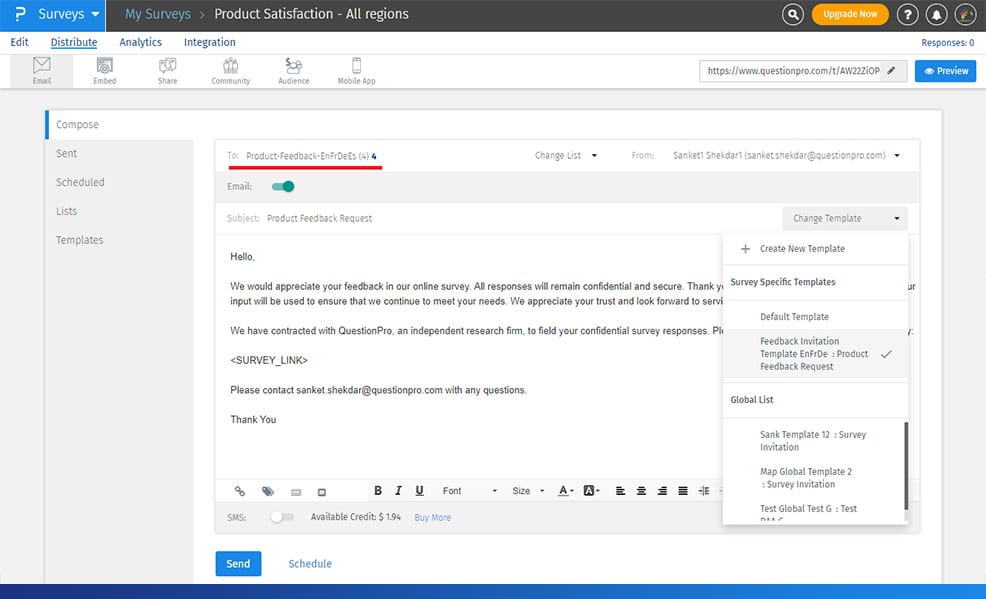The width and height of the screenshot is (986, 599).
Task: Align text right
Action: click(x=662, y=491)
